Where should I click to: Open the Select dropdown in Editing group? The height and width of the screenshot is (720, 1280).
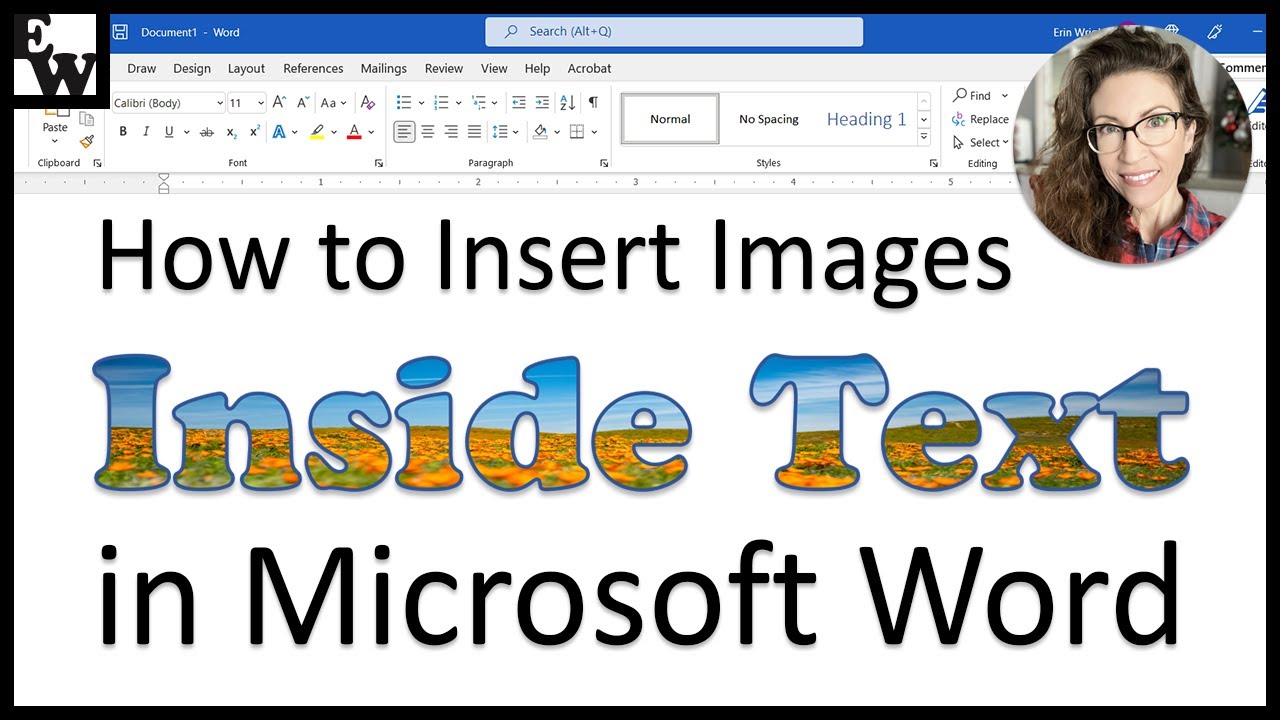pyautogui.click(x=1006, y=143)
